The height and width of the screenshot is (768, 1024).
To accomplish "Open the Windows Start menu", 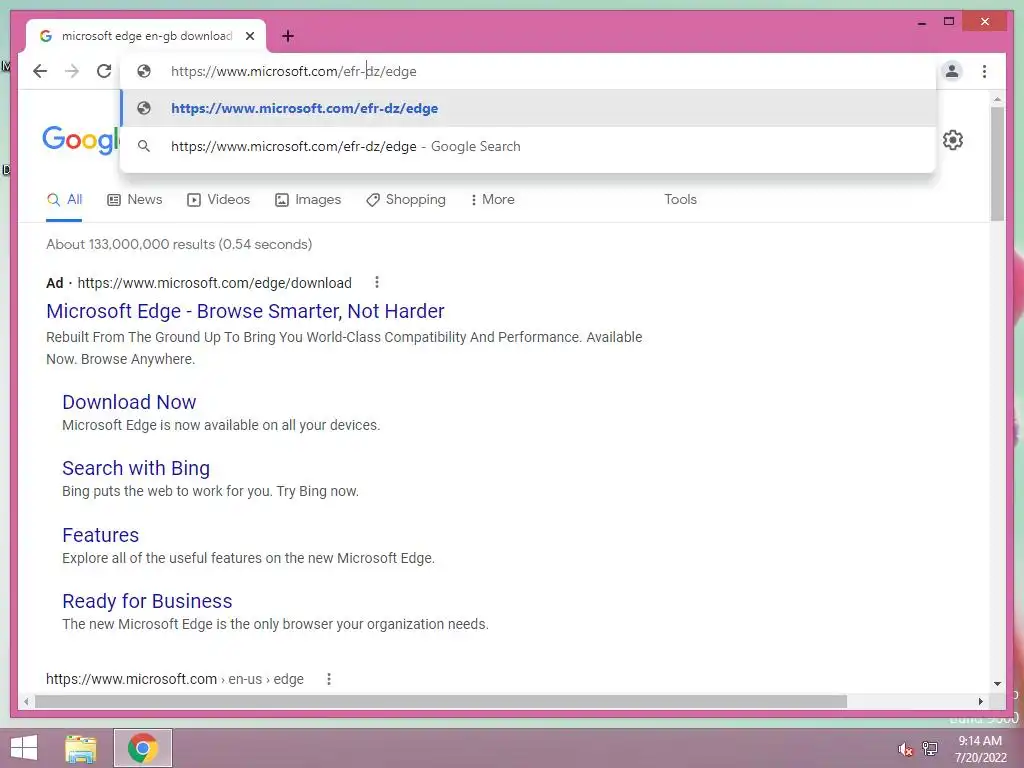I will point(24,748).
